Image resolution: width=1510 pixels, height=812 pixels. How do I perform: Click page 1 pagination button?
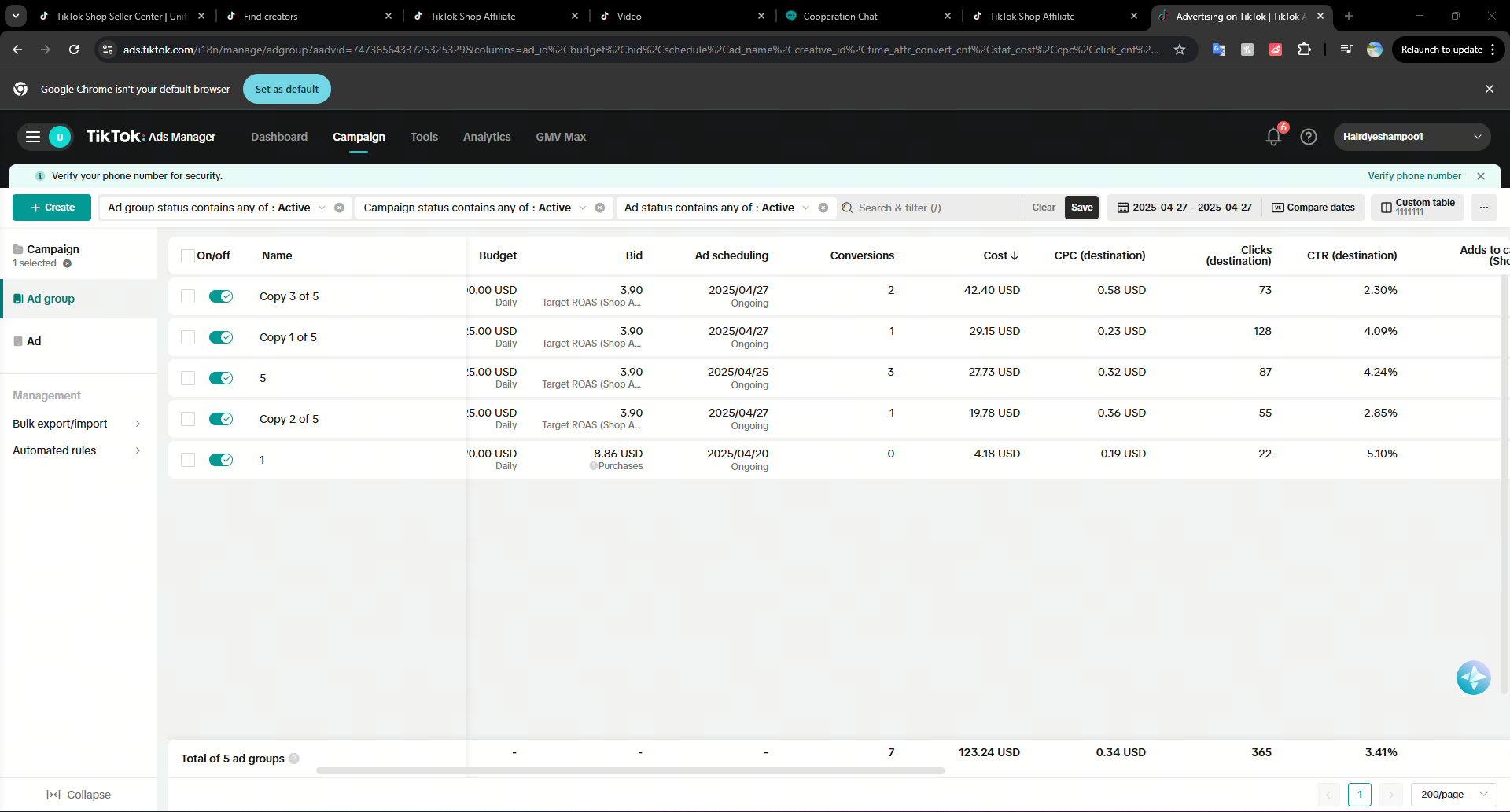click(1359, 795)
